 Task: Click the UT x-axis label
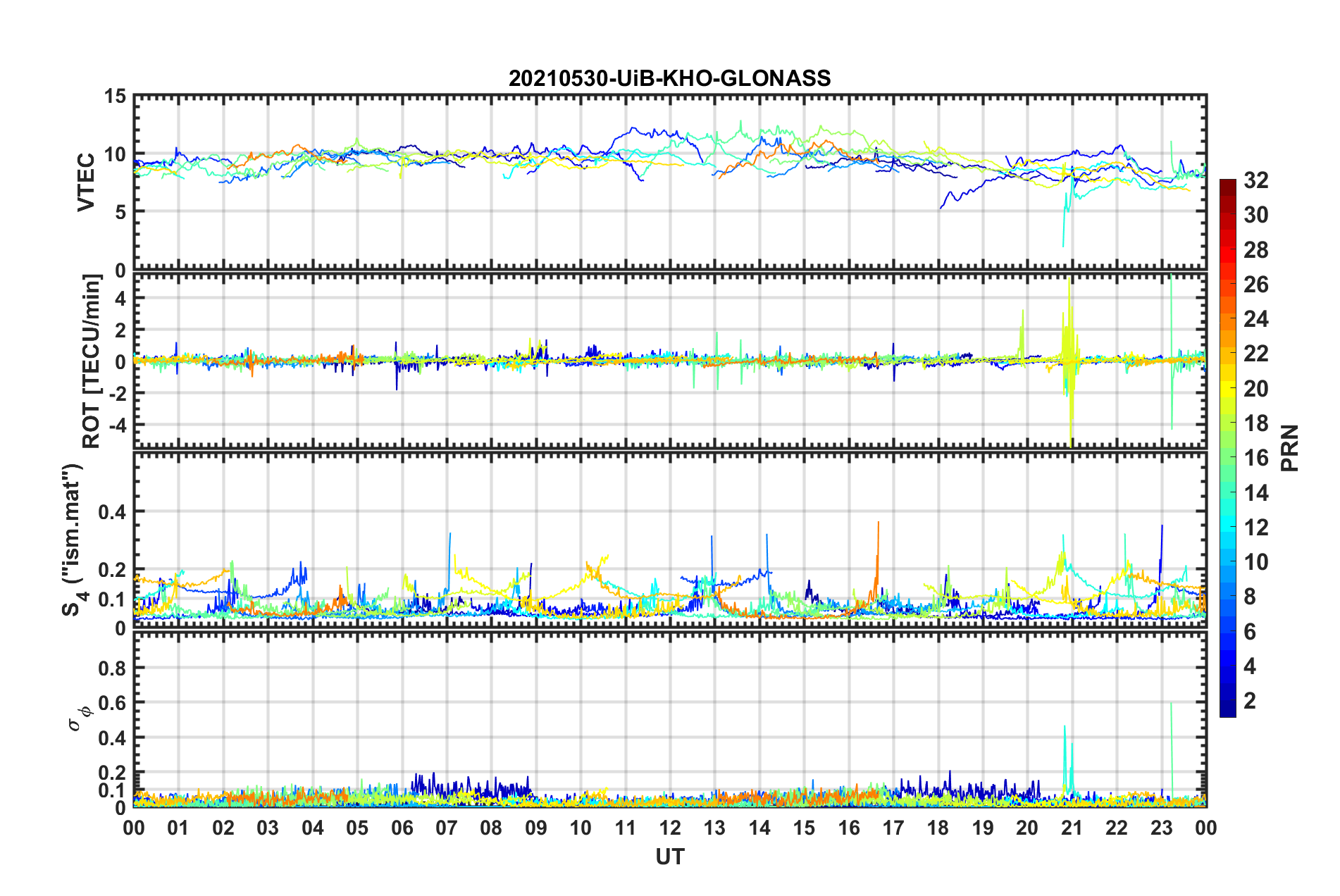pyautogui.click(x=669, y=857)
